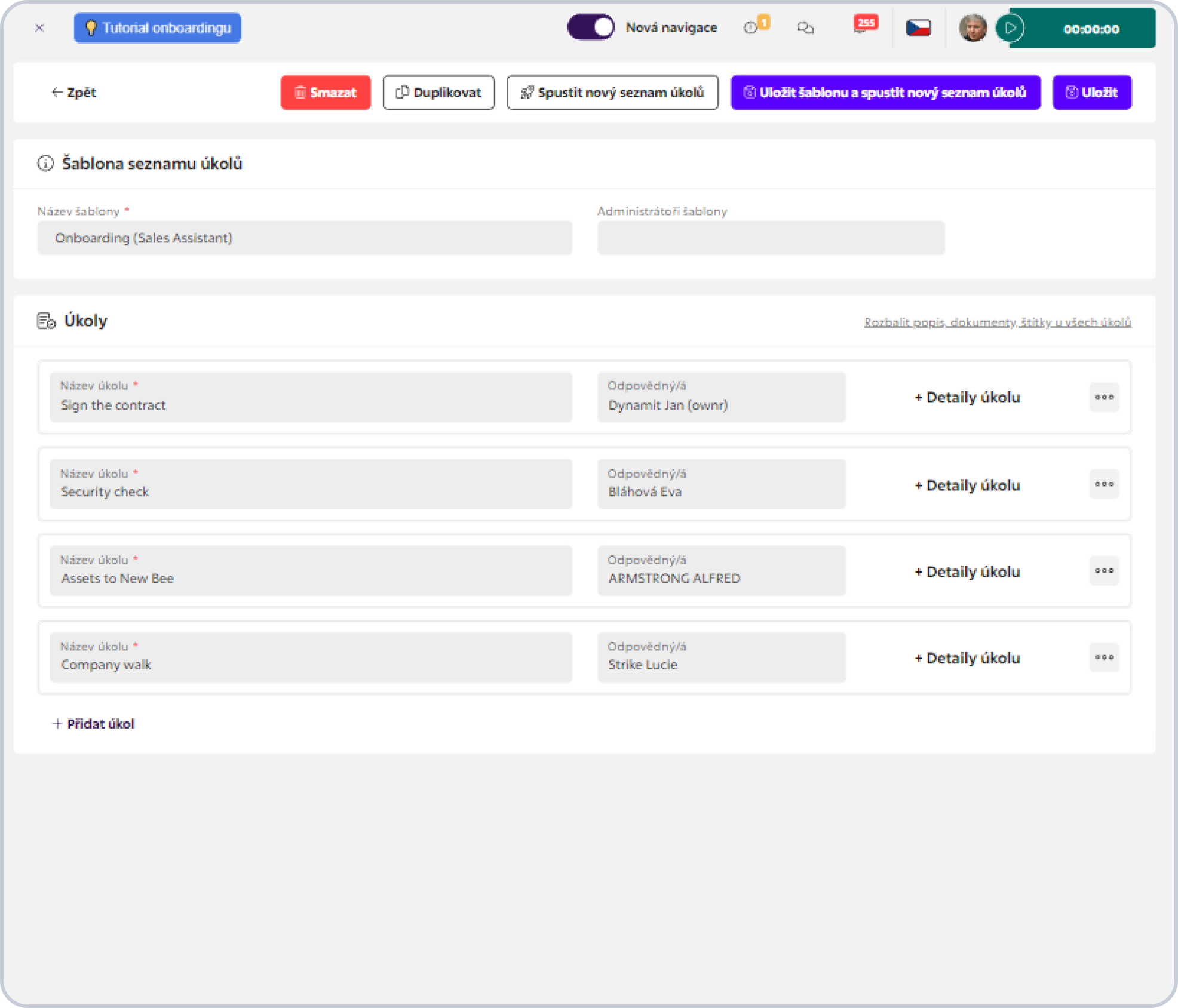
Task: Click the Duplikovat button
Action: click(x=439, y=93)
